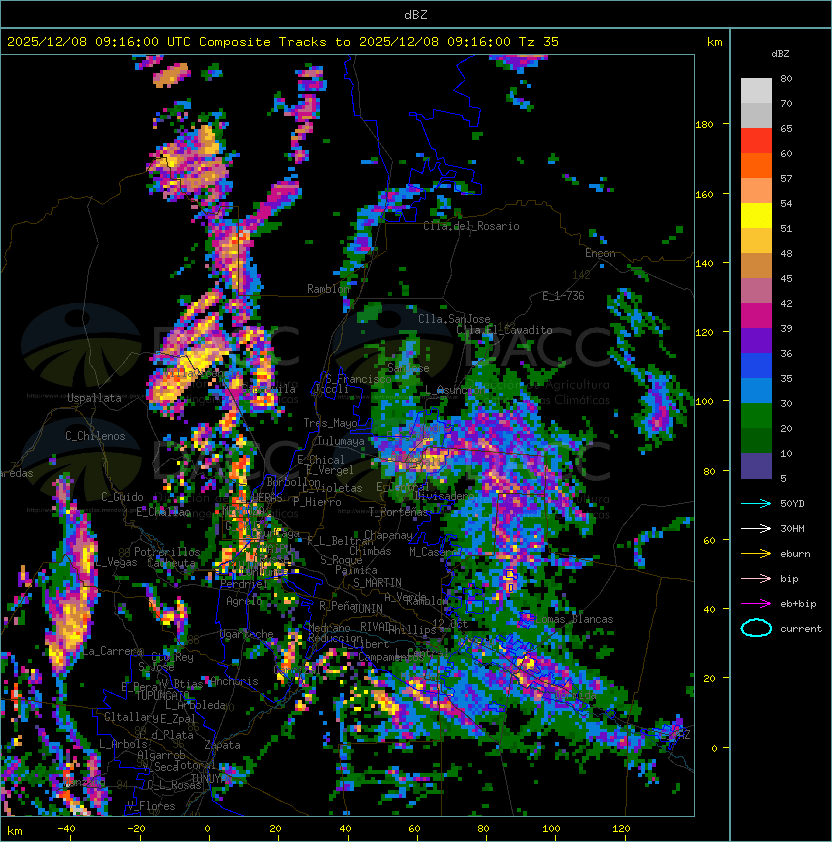The image size is (832, 842).
Task: Select the Clla.SanJose label
Action: pyautogui.click(x=454, y=319)
